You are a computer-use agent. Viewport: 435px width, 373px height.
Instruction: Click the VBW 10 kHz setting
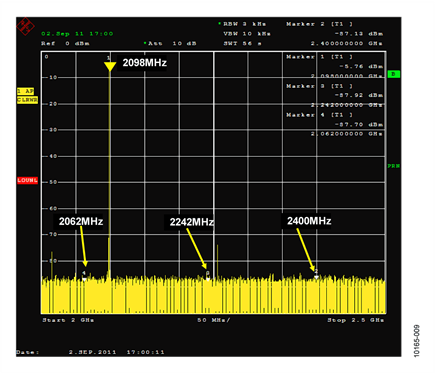point(247,34)
